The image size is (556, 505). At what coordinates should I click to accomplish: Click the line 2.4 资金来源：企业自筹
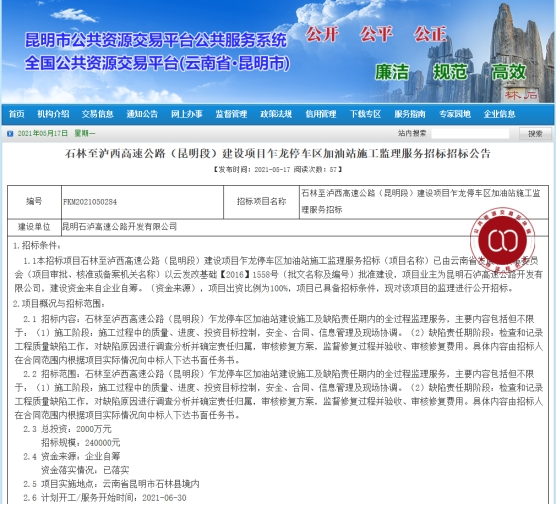click(x=72, y=456)
